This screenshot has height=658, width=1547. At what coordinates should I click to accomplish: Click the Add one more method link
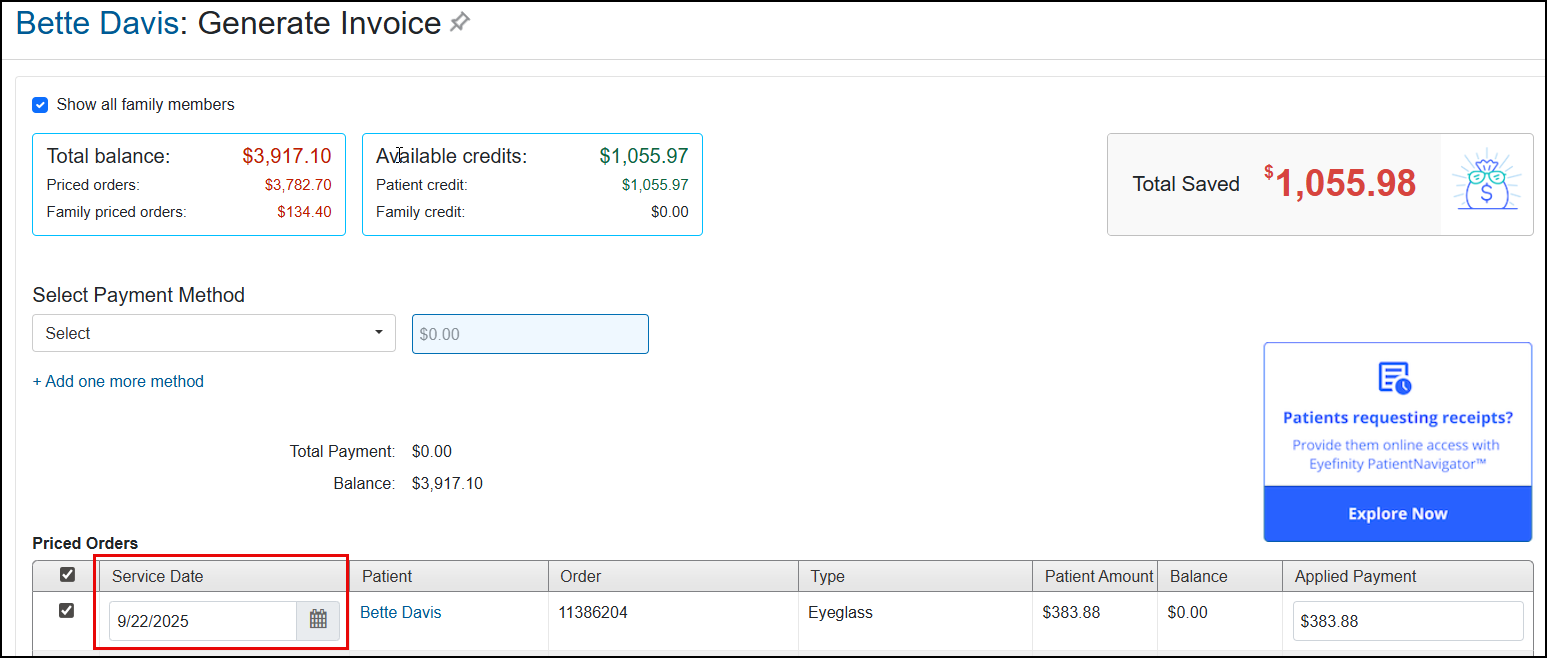[118, 381]
